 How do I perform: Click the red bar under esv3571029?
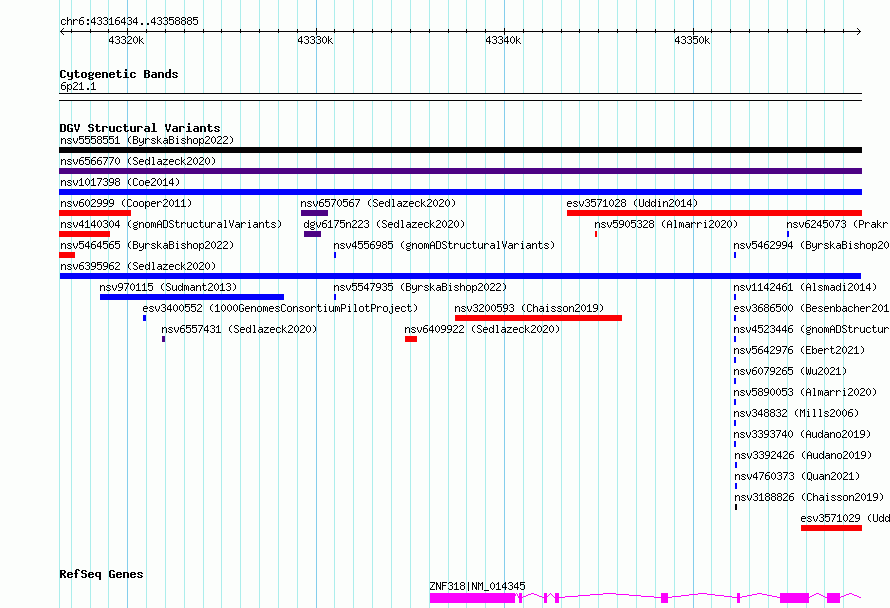[x=832, y=528]
